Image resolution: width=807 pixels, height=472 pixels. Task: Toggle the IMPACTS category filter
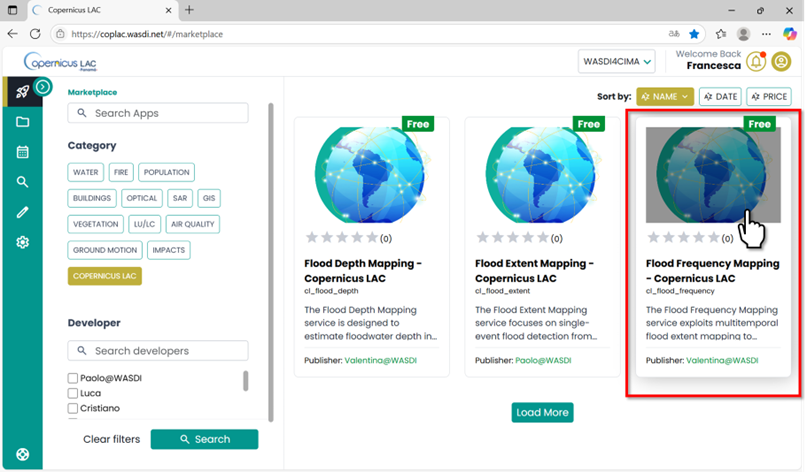click(168, 250)
